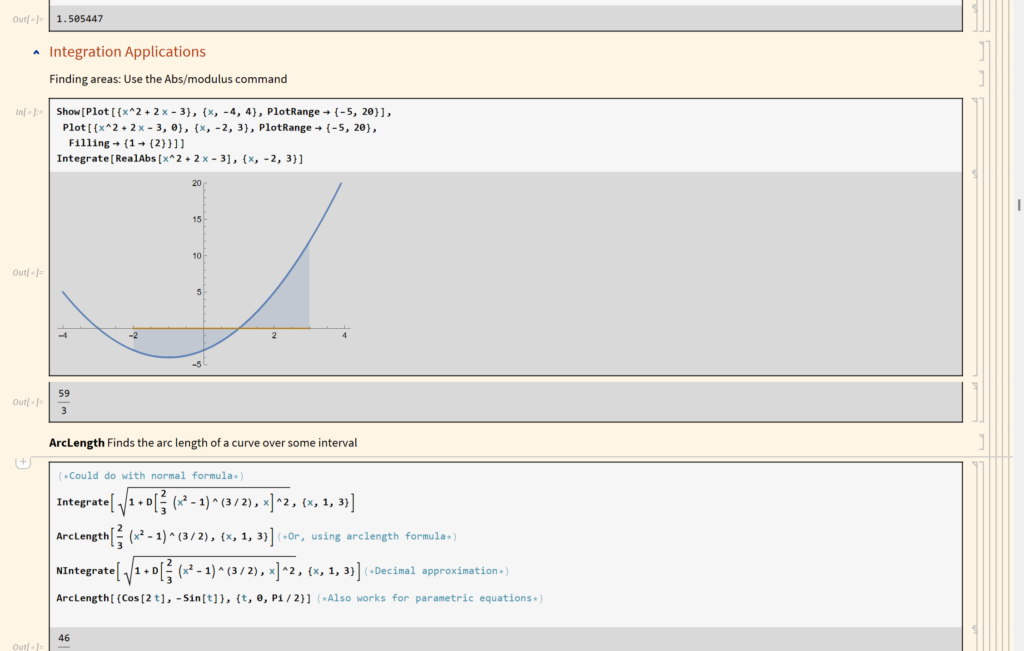The height and width of the screenshot is (651, 1024).
Task: Click the "+" cell insertion button in the left margin
Action: coord(22,462)
